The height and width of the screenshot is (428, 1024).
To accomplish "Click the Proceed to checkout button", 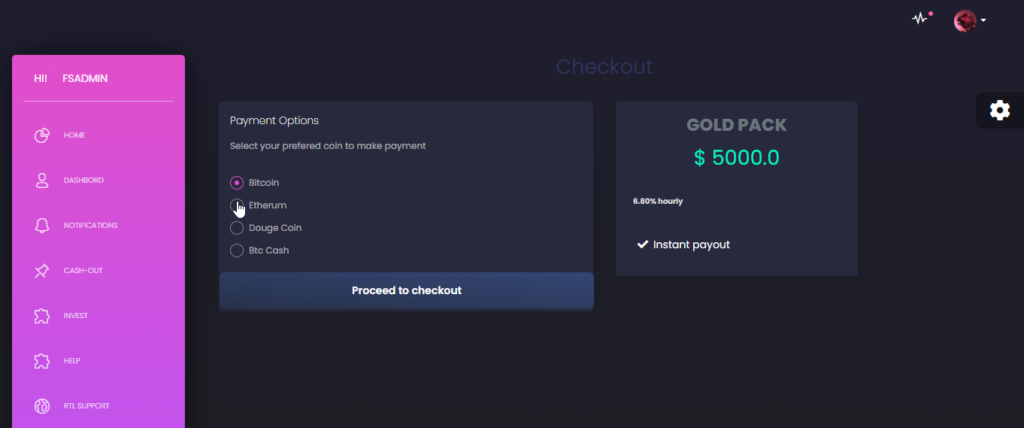I will click(x=406, y=290).
